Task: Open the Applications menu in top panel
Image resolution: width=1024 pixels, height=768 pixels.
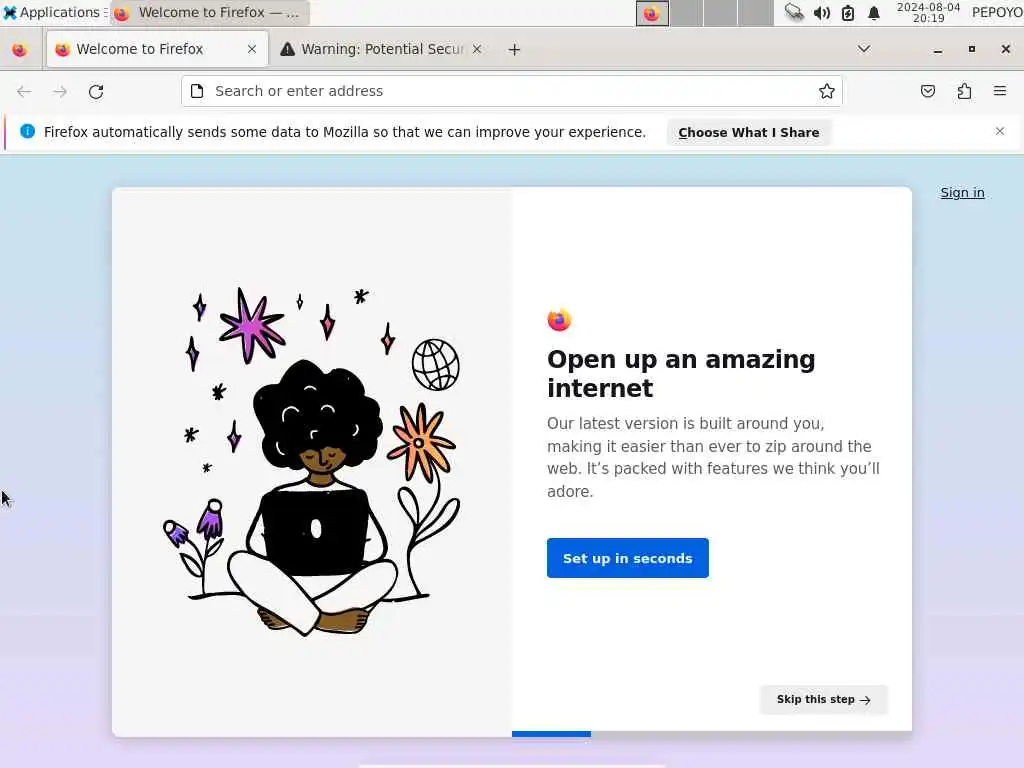Action: click(x=53, y=12)
